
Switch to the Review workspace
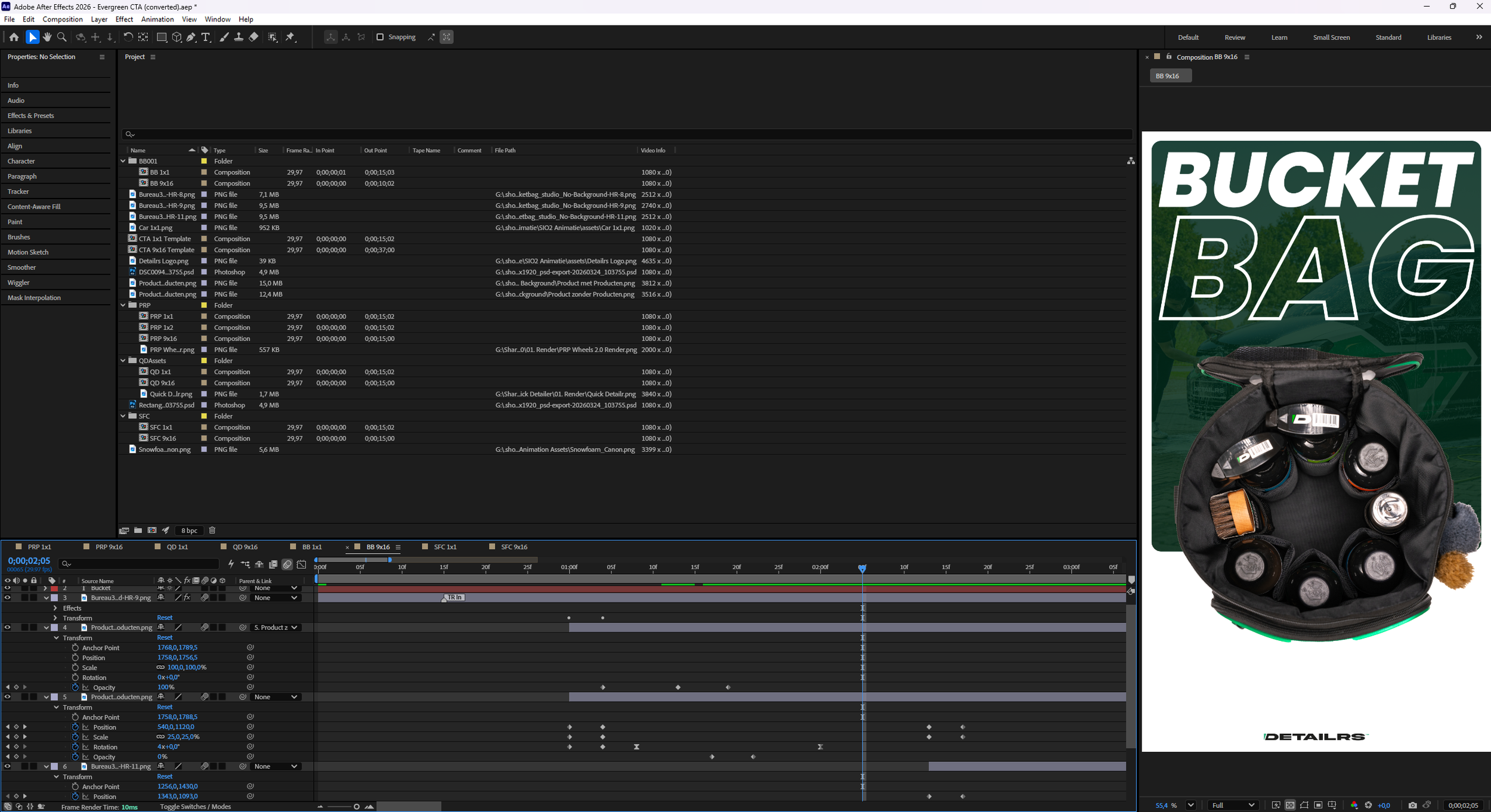click(1235, 38)
